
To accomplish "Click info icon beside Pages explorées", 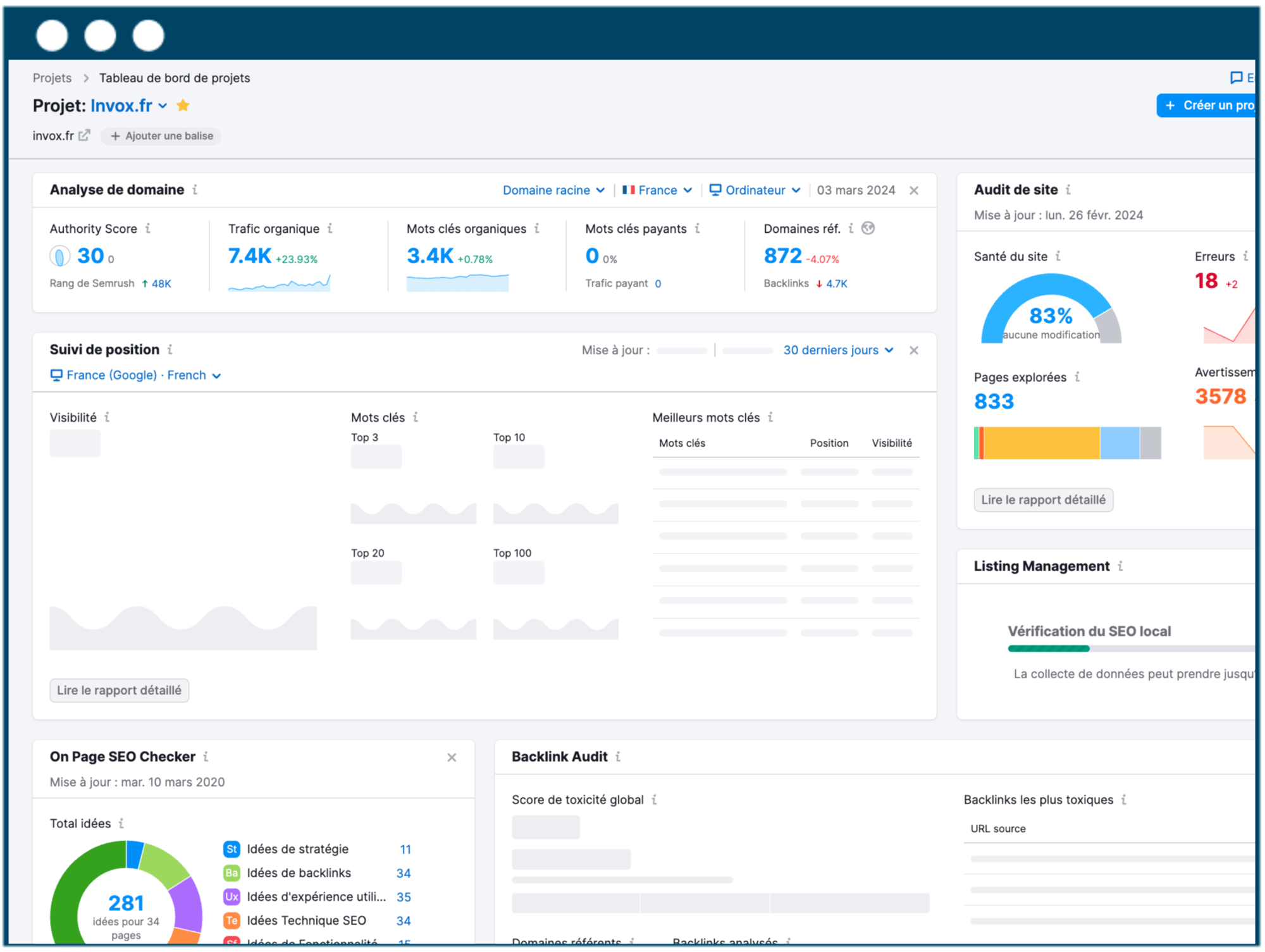I will pyautogui.click(x=1077, y=377).
